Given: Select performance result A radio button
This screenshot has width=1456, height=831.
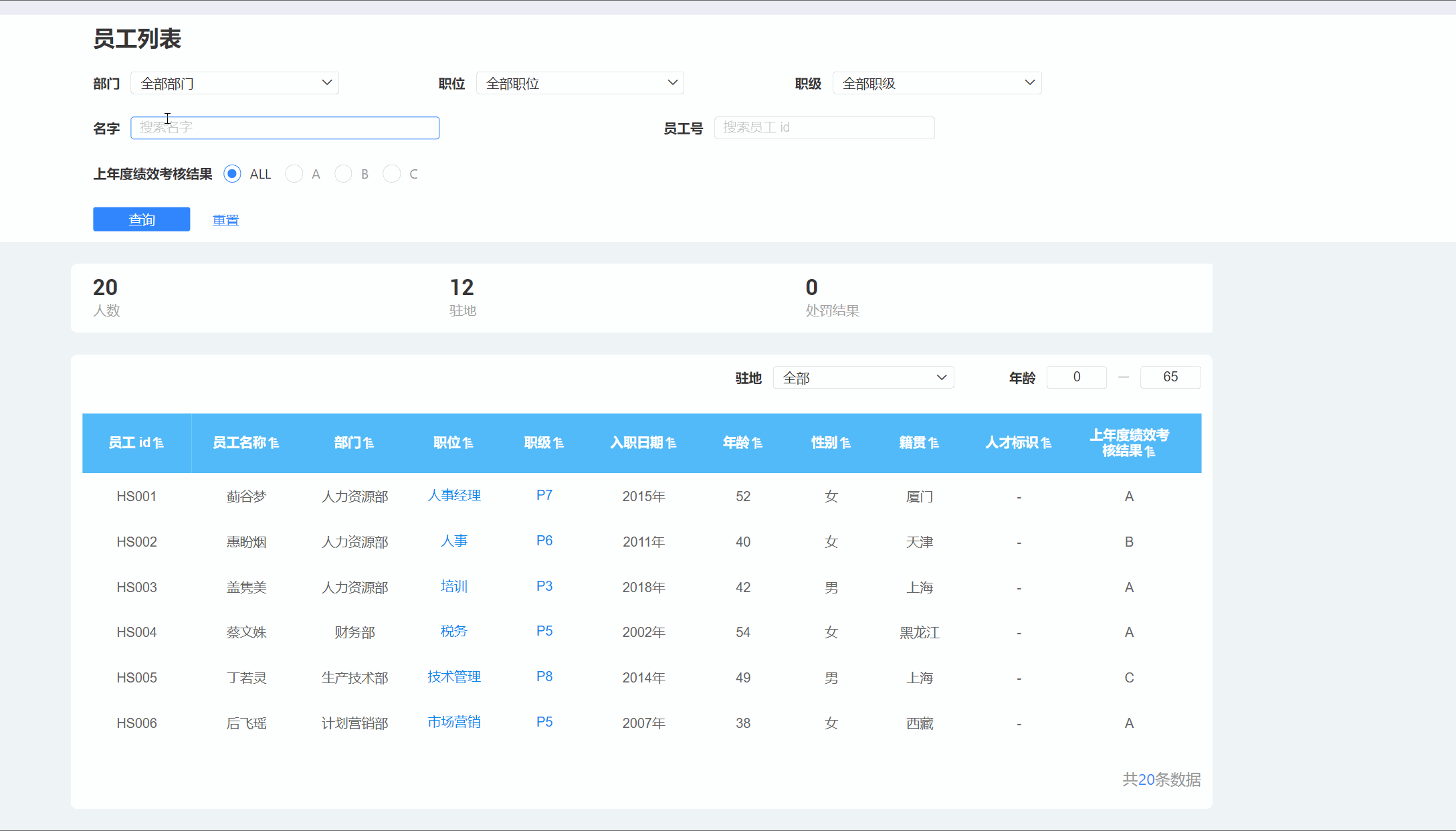Looking at the screenshot, I should 294,174.
